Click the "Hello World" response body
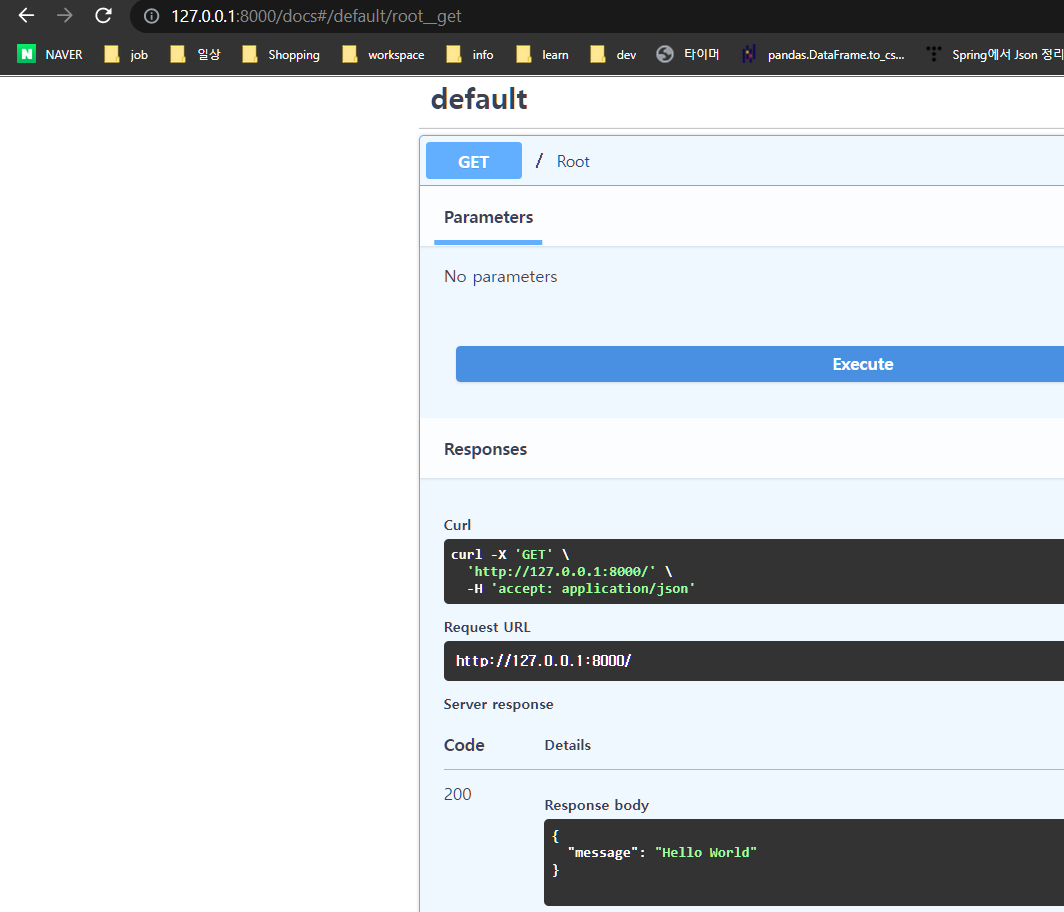The width and height of the screenshot is (1064, 912). (706, 852)
